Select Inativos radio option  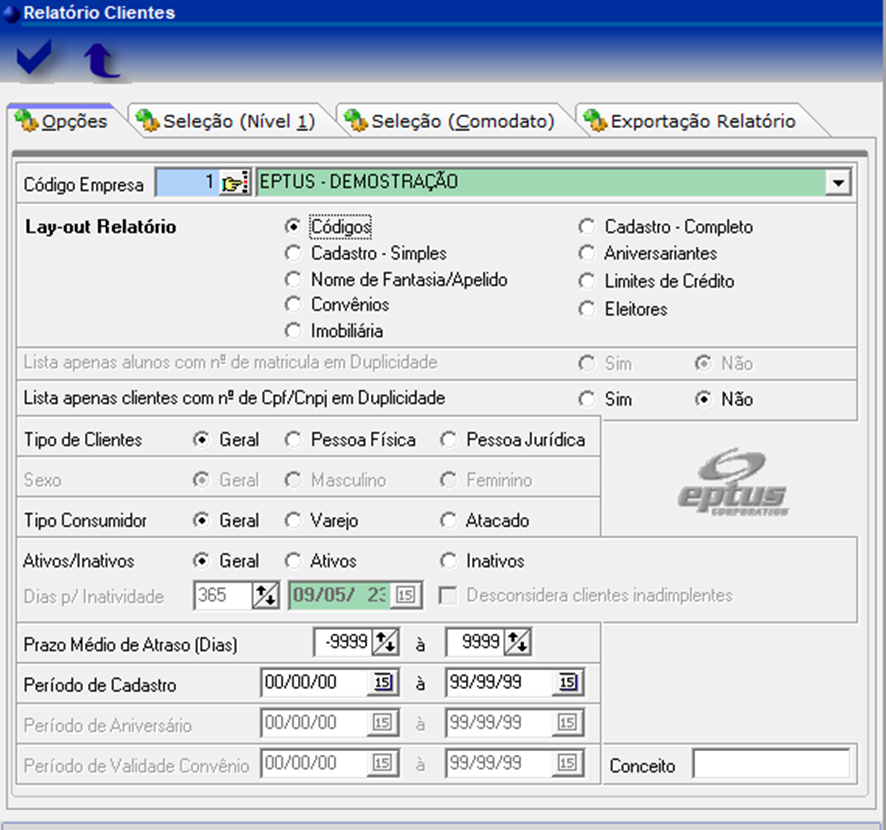point(449,561)
